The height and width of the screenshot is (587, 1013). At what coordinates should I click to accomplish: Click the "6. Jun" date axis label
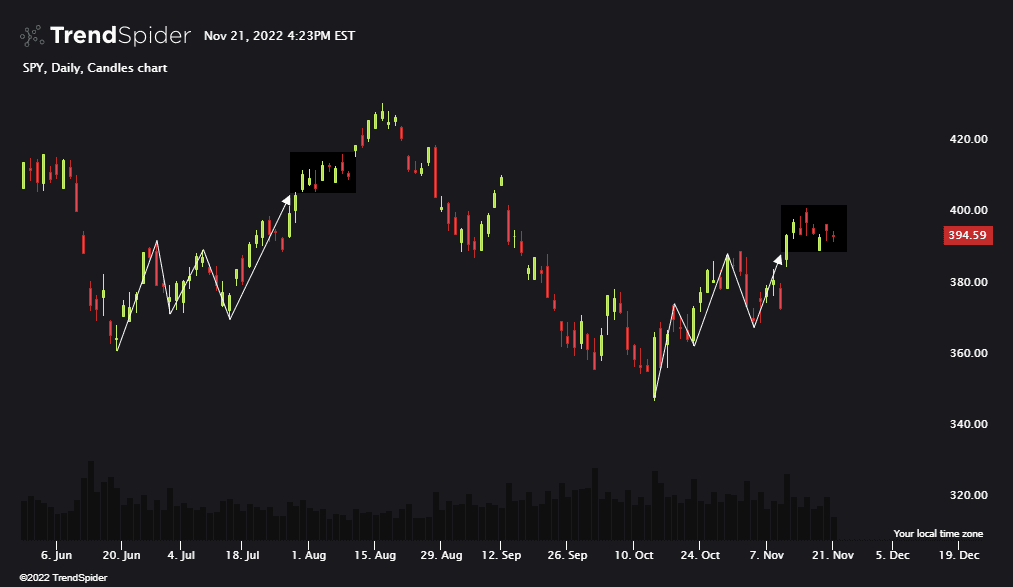(56, 555)
